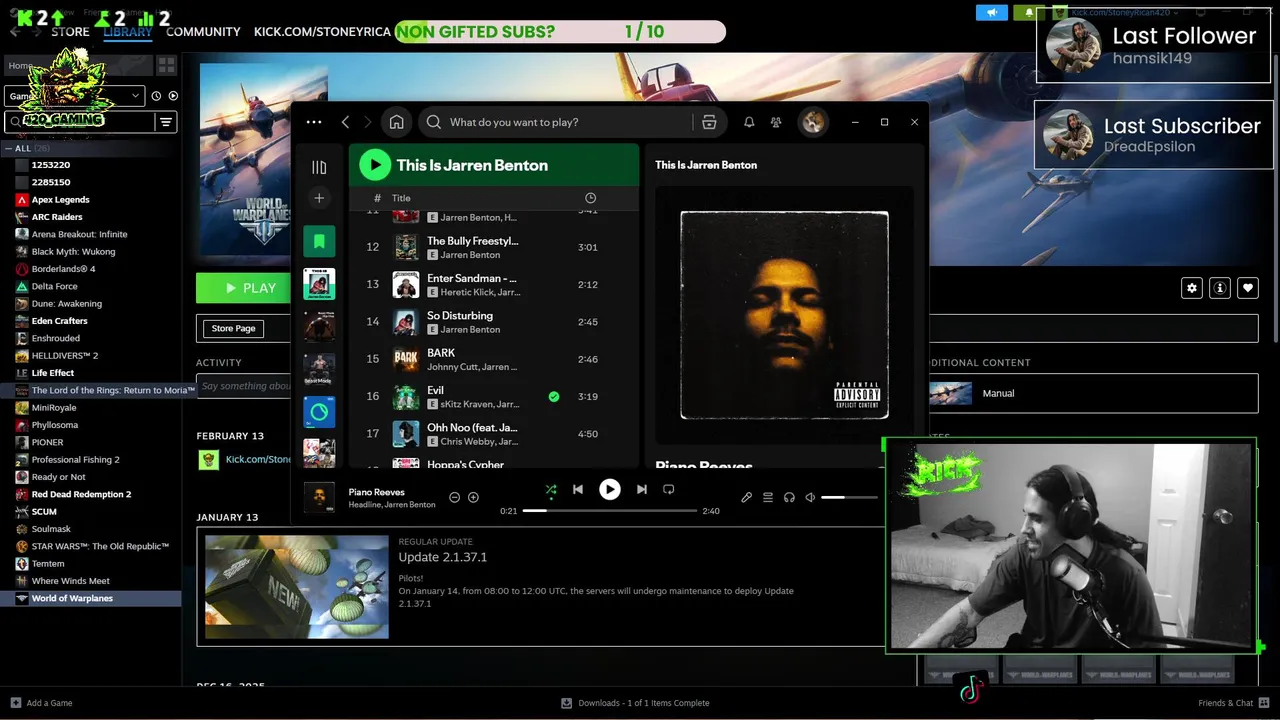This screenshot has height=720, width=1280.
Task: Open the Spotify profile avatar menu
Action: point(812,122)
